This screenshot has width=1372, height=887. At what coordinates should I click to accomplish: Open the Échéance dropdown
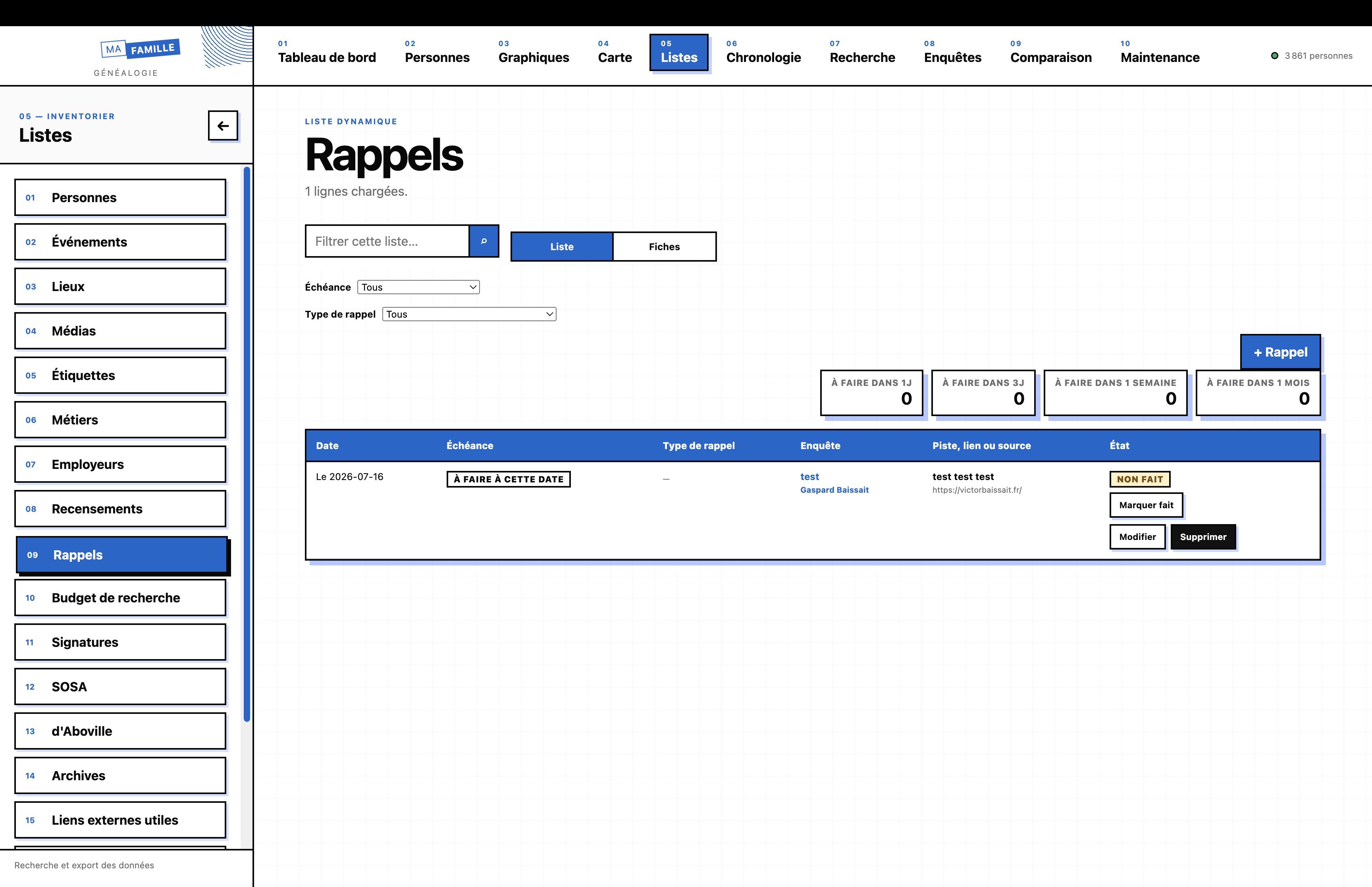click(418, 287)
